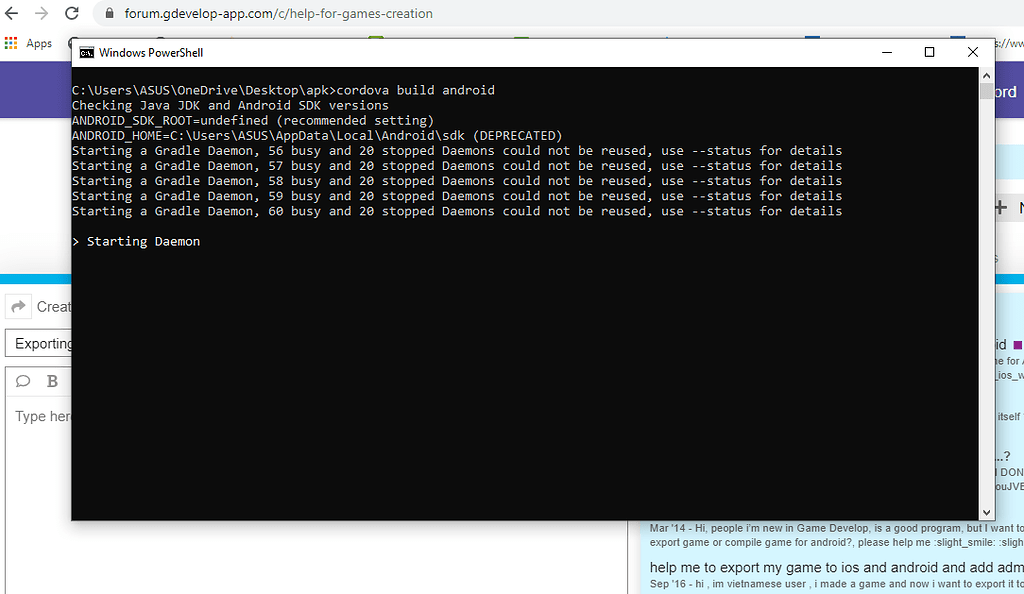Click the Exporting topic title field
Image resolution: width=1024 pixels, height=594 pixels.
42,343
